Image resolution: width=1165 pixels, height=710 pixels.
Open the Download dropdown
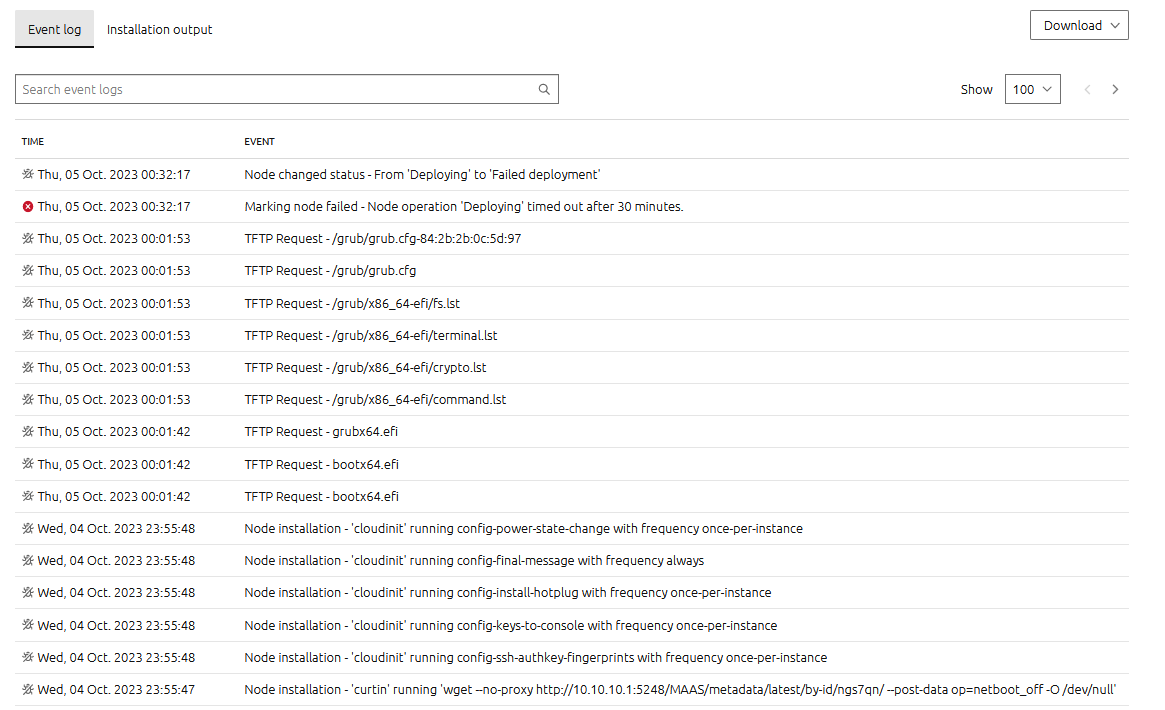1079,26
